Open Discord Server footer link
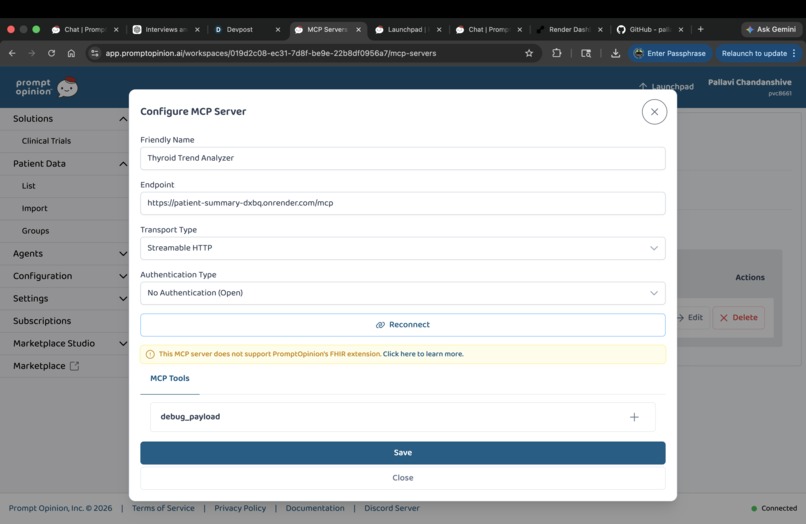The width and height of the screenshot is (806, 524). (x=392, y=508)
